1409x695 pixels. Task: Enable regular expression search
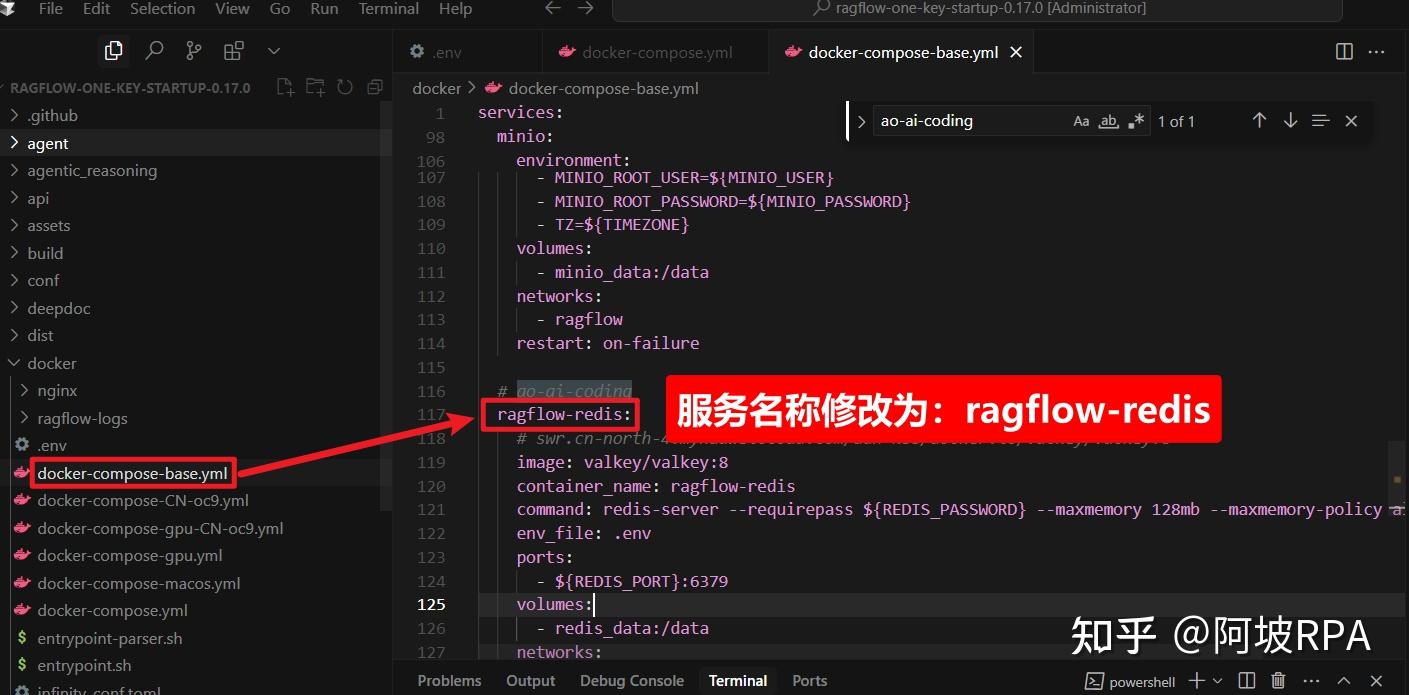point(1136,120)
